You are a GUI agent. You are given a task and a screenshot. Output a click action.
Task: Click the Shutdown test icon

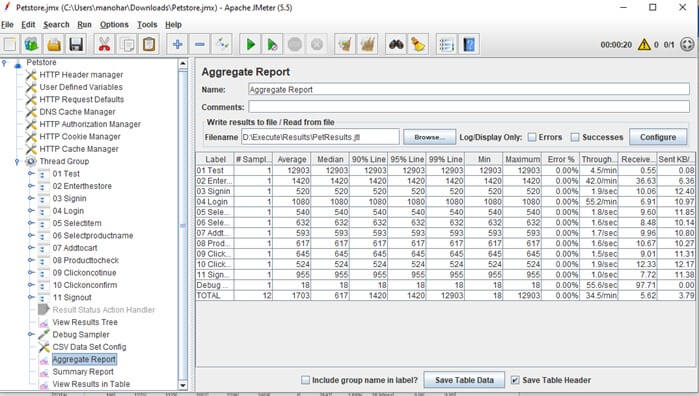click(x=317, y=45)
